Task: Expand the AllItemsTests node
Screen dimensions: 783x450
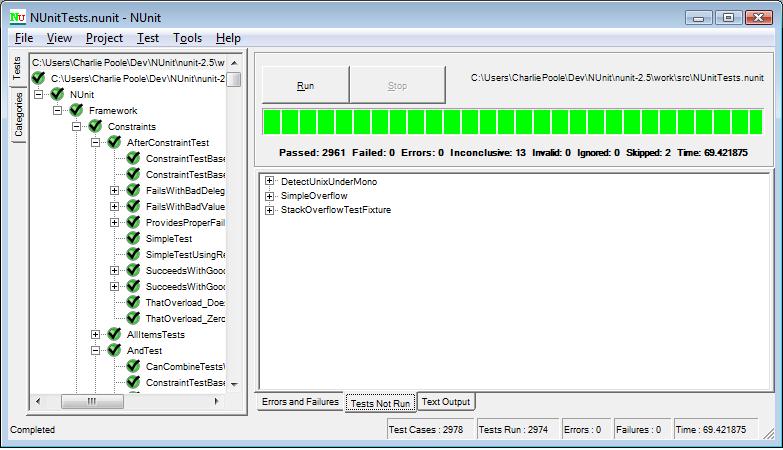Action: 95,334
